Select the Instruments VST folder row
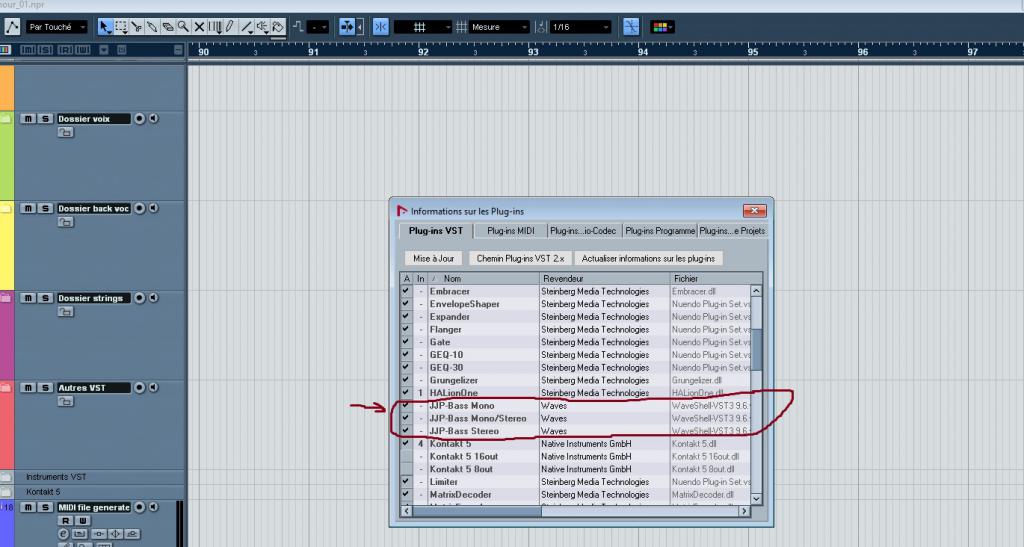The height and width of the screenshot is (547, 1024). point(93,477)
